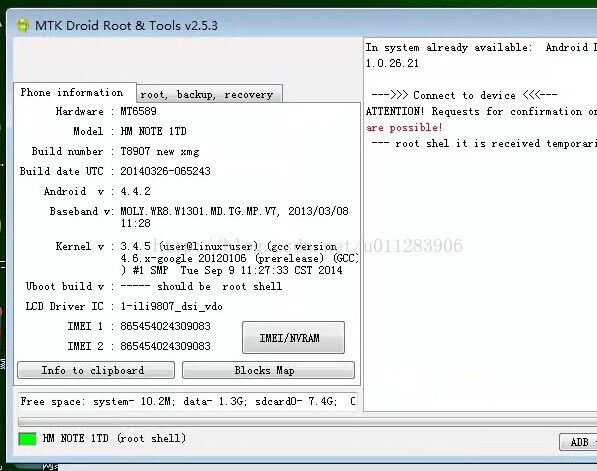Screen dimensions: 597x471
Task: Select the IMEI 2 number
Action: [x=165, y=346]
